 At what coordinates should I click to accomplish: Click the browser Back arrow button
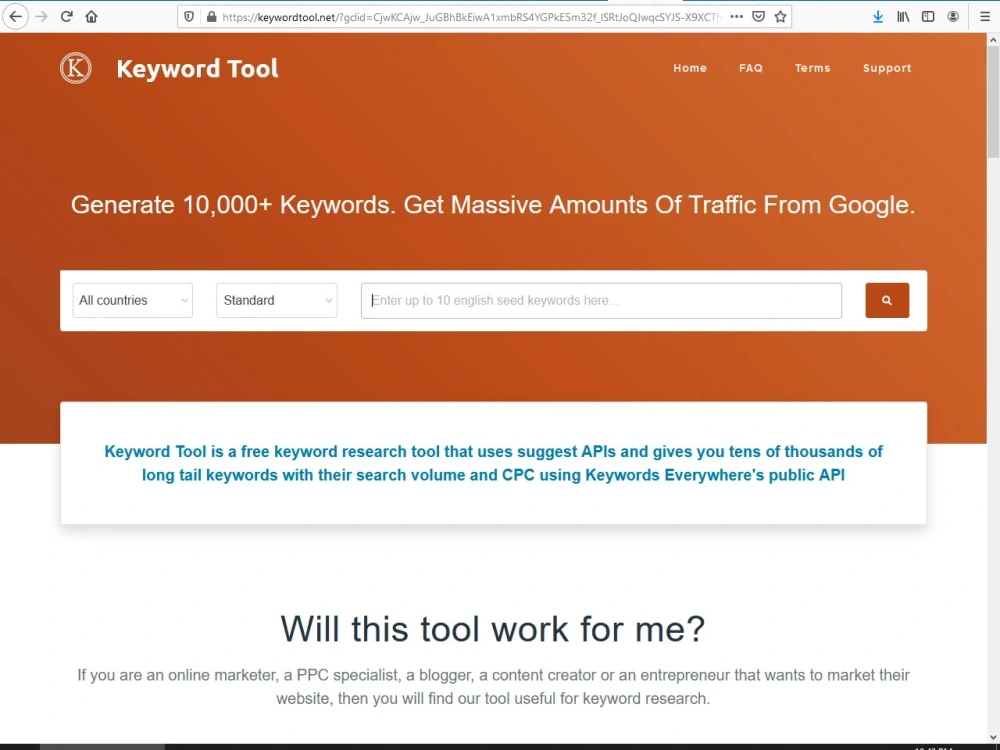click(15, 17)
